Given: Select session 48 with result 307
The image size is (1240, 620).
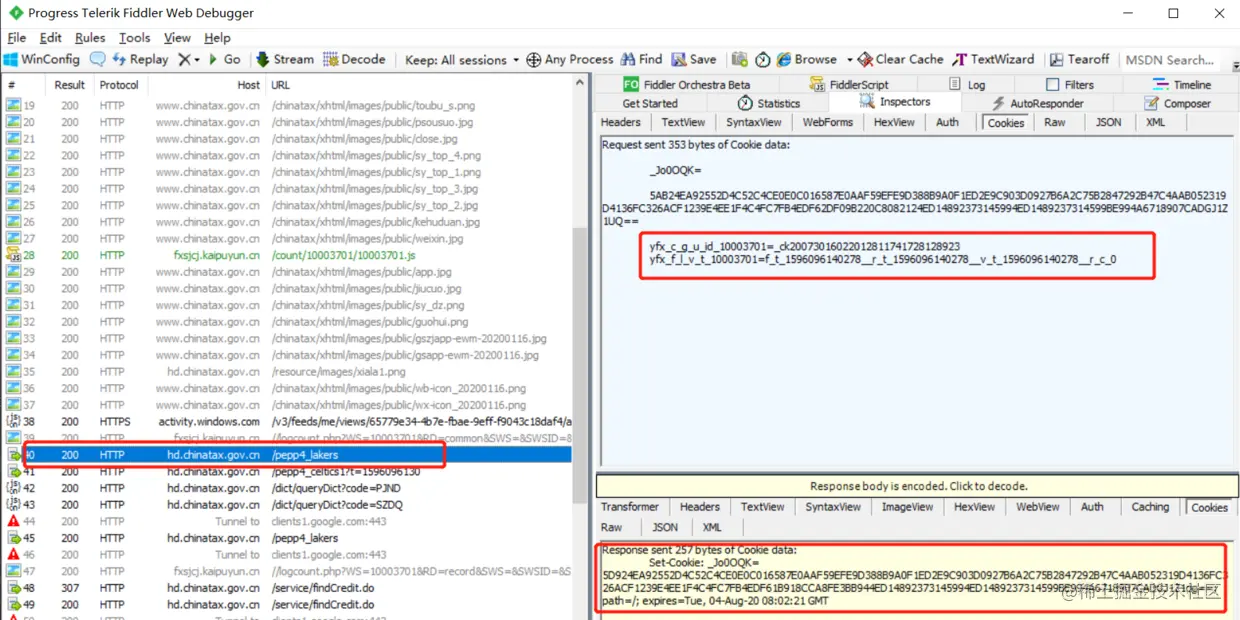Looking at the screenshot, I should [x=287, y=588].
